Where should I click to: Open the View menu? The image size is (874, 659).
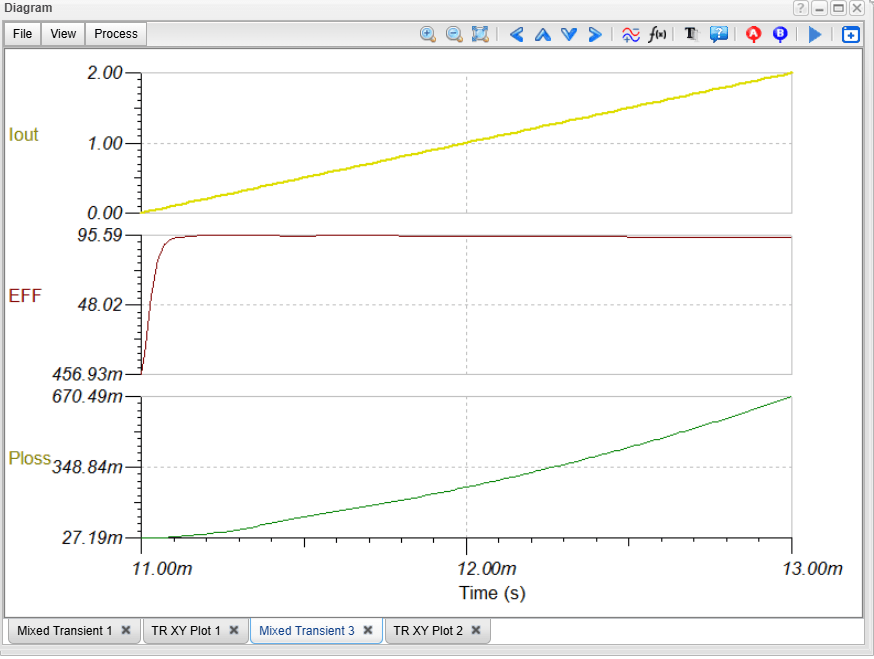pos(63,34)
